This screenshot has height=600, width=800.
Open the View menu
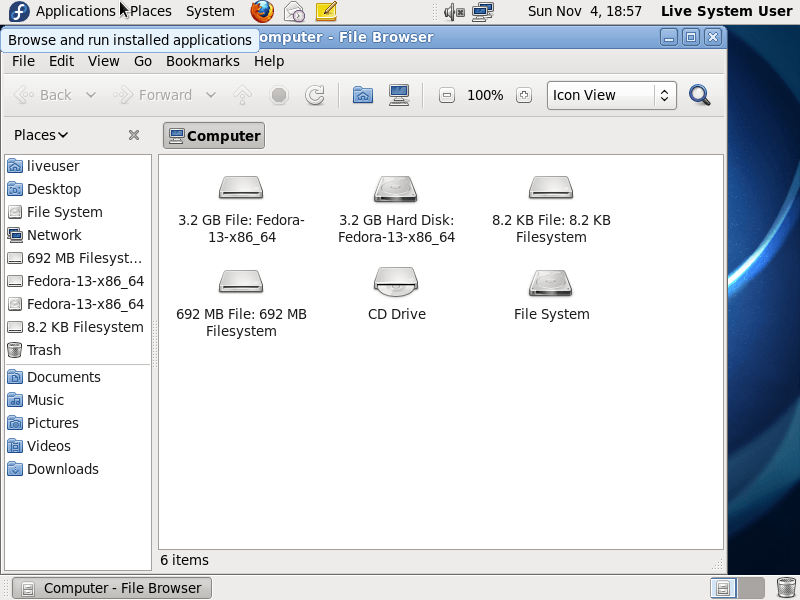pos(104,61)
